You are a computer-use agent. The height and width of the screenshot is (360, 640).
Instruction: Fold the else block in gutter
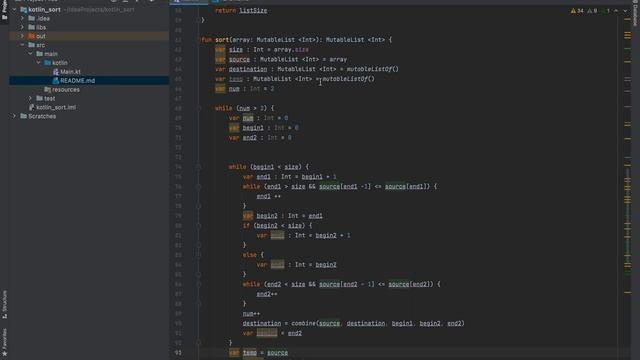click(199, 255)
